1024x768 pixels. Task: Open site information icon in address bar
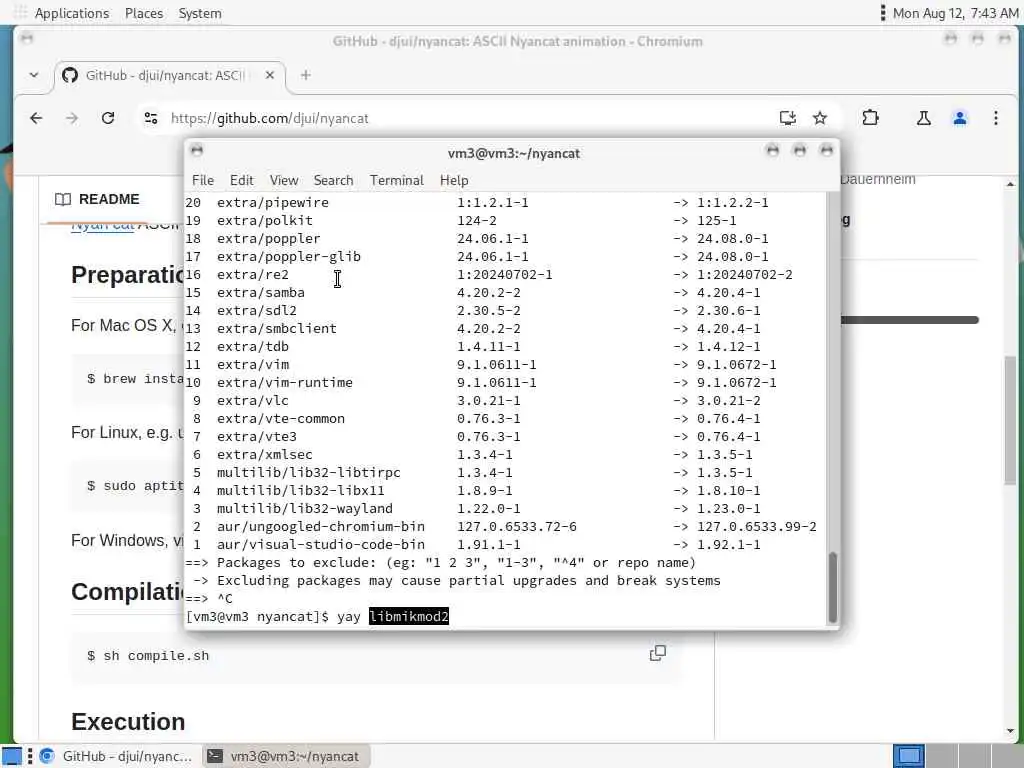coord(151,118)
